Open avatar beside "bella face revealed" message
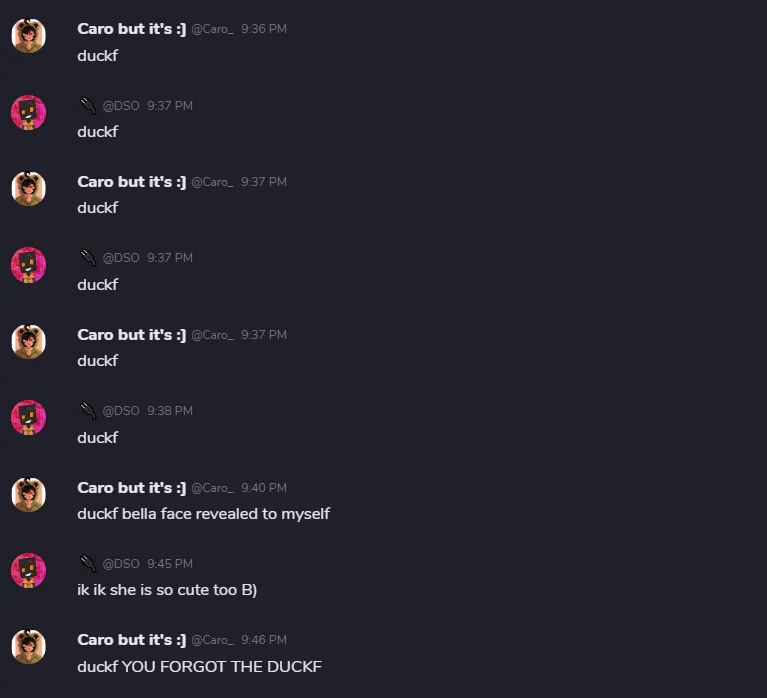This screenshot has width=767, height=698. tap(28, 494)
